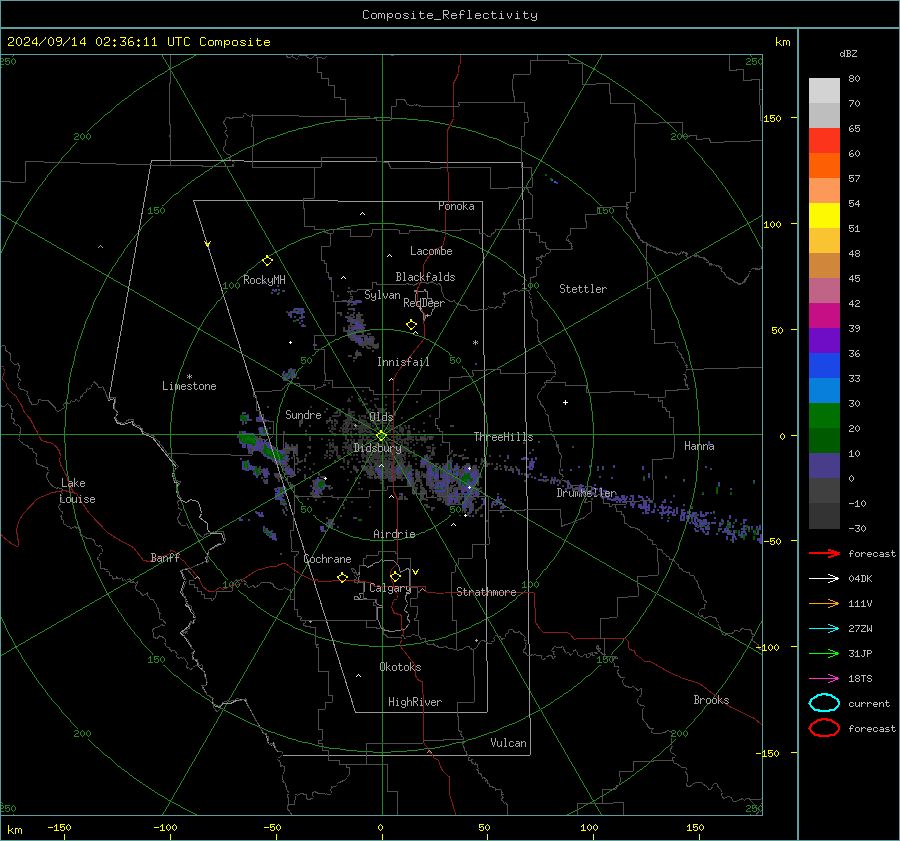This screenshot has width=900, height=841.
Task: Click the Drumheller town label
Action: (x=586, y=493)
